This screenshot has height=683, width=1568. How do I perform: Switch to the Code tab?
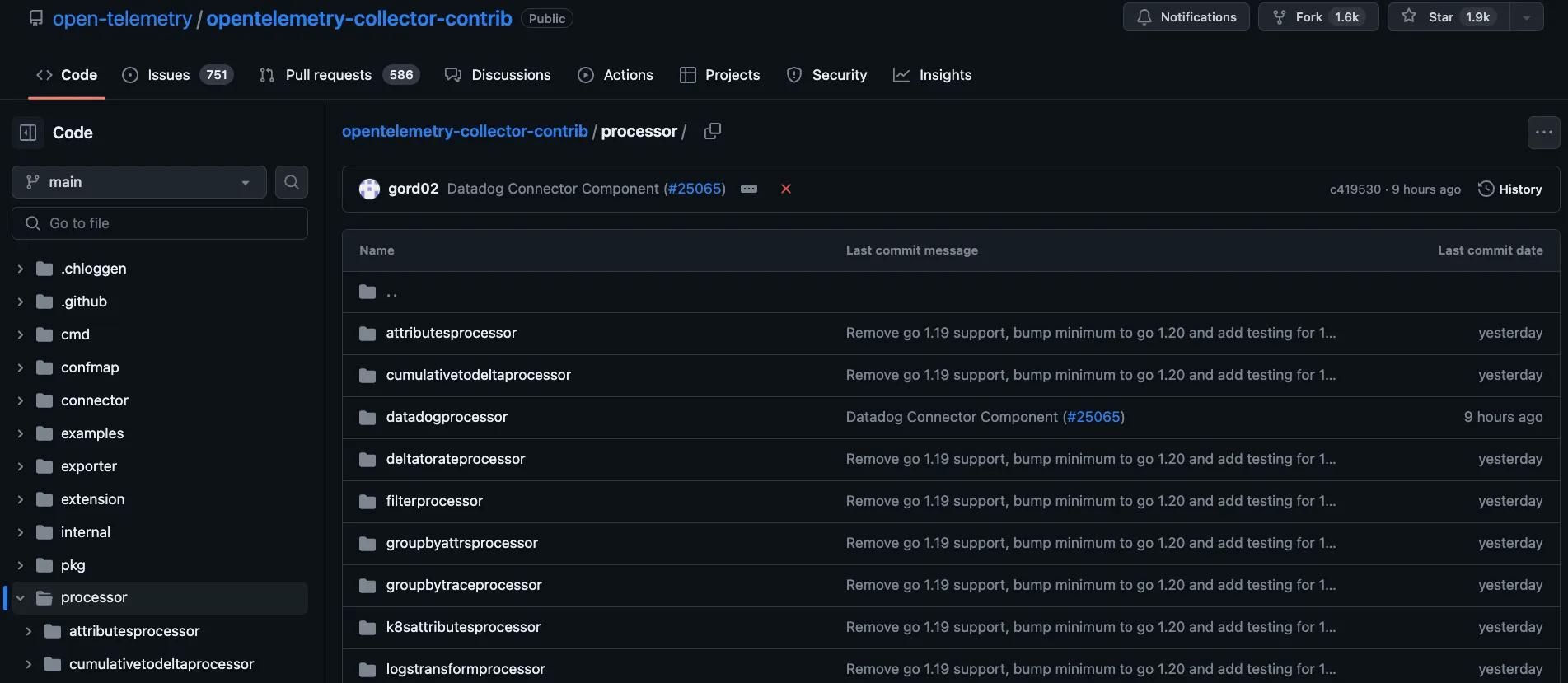(67, 75)
